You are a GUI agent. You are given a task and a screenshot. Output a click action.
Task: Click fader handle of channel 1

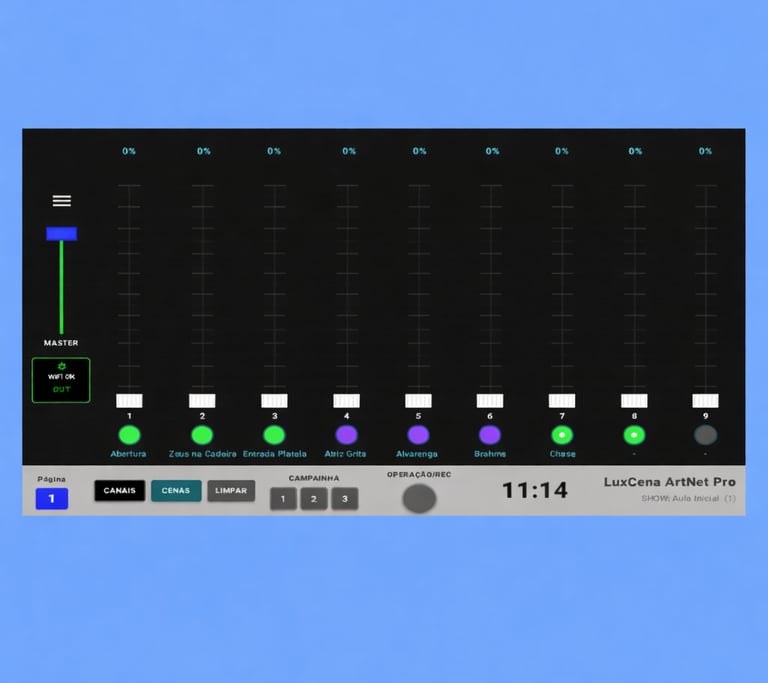[x=129, y=401]
